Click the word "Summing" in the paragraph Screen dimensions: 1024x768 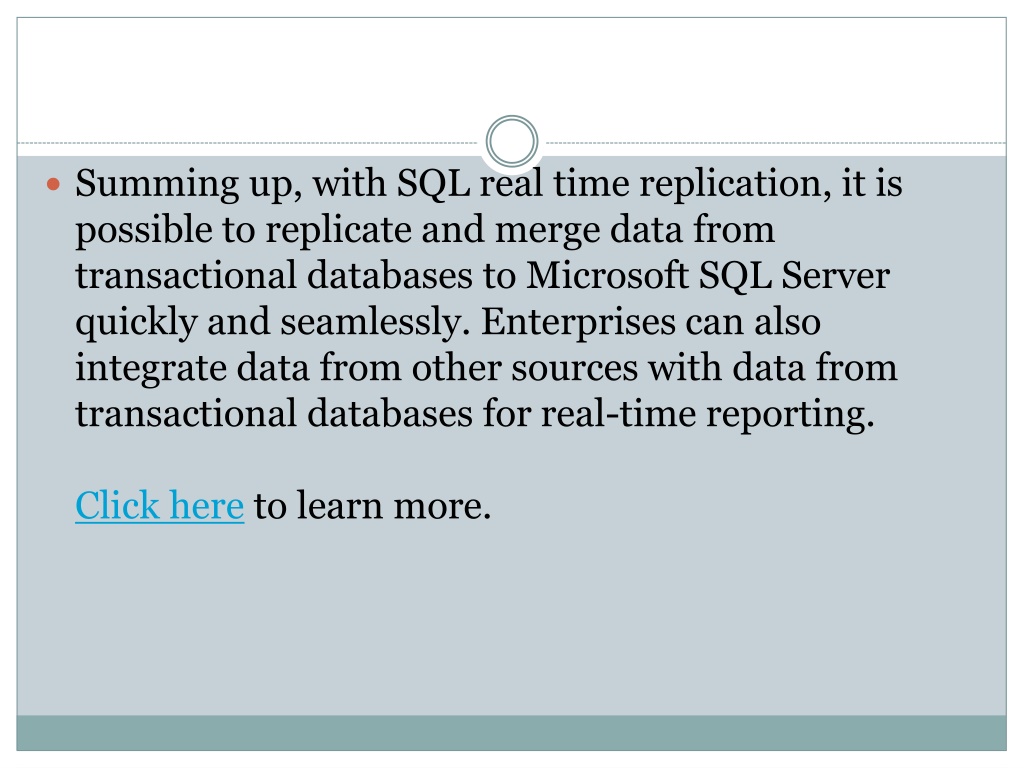click(157, 185)
